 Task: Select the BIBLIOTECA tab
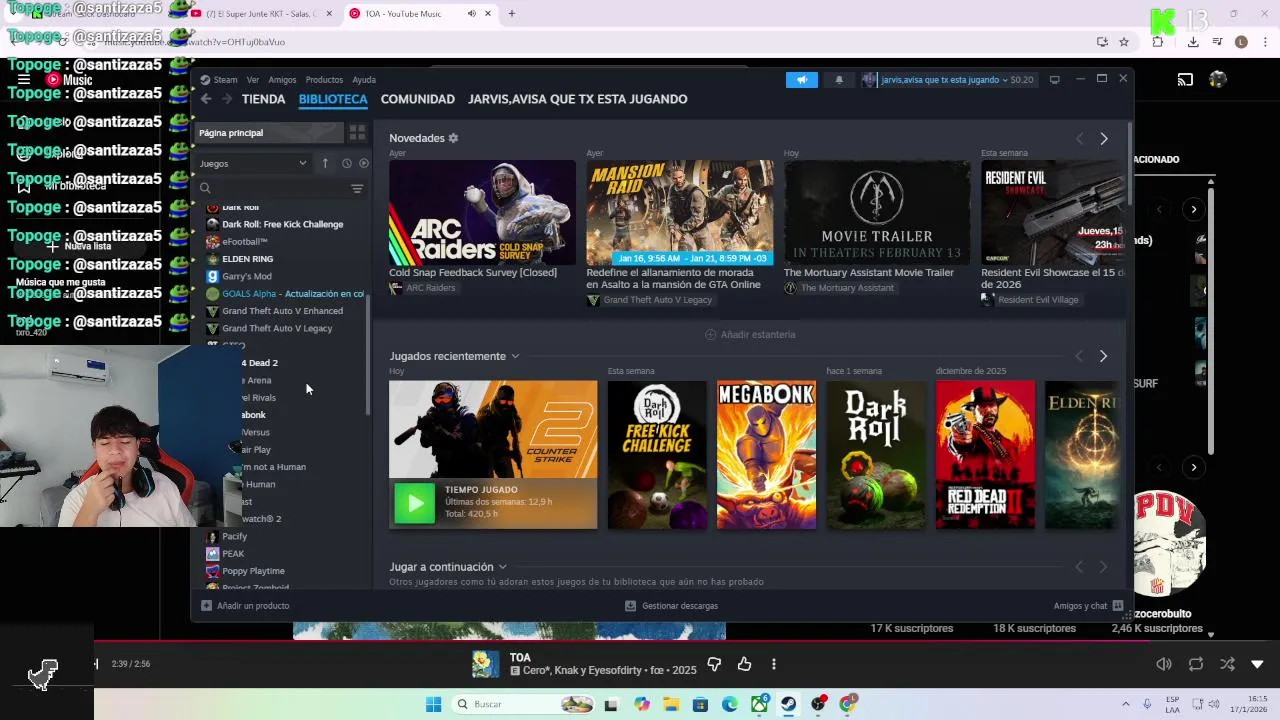(333, 99)
